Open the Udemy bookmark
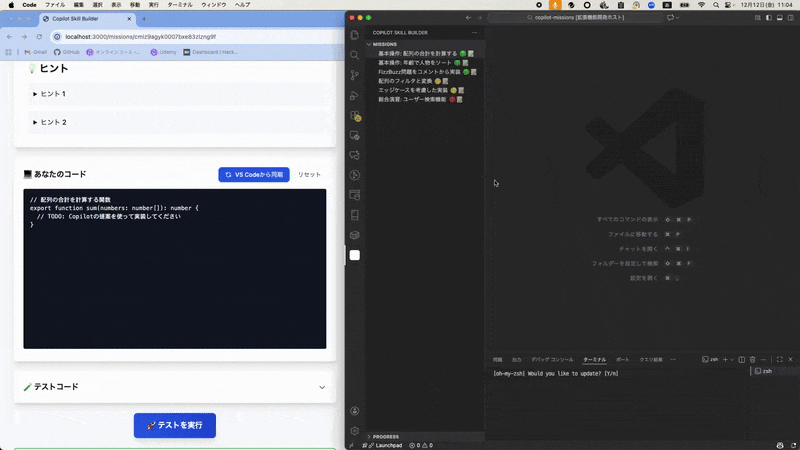Image resolution: width=800 pixels, height=450 pixels. (163, 52)
